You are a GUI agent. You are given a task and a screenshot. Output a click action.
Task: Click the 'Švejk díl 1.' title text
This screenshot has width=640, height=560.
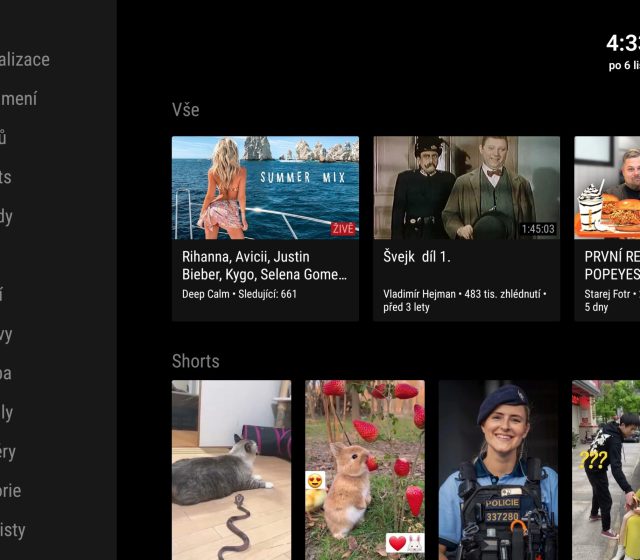(417, 256)
